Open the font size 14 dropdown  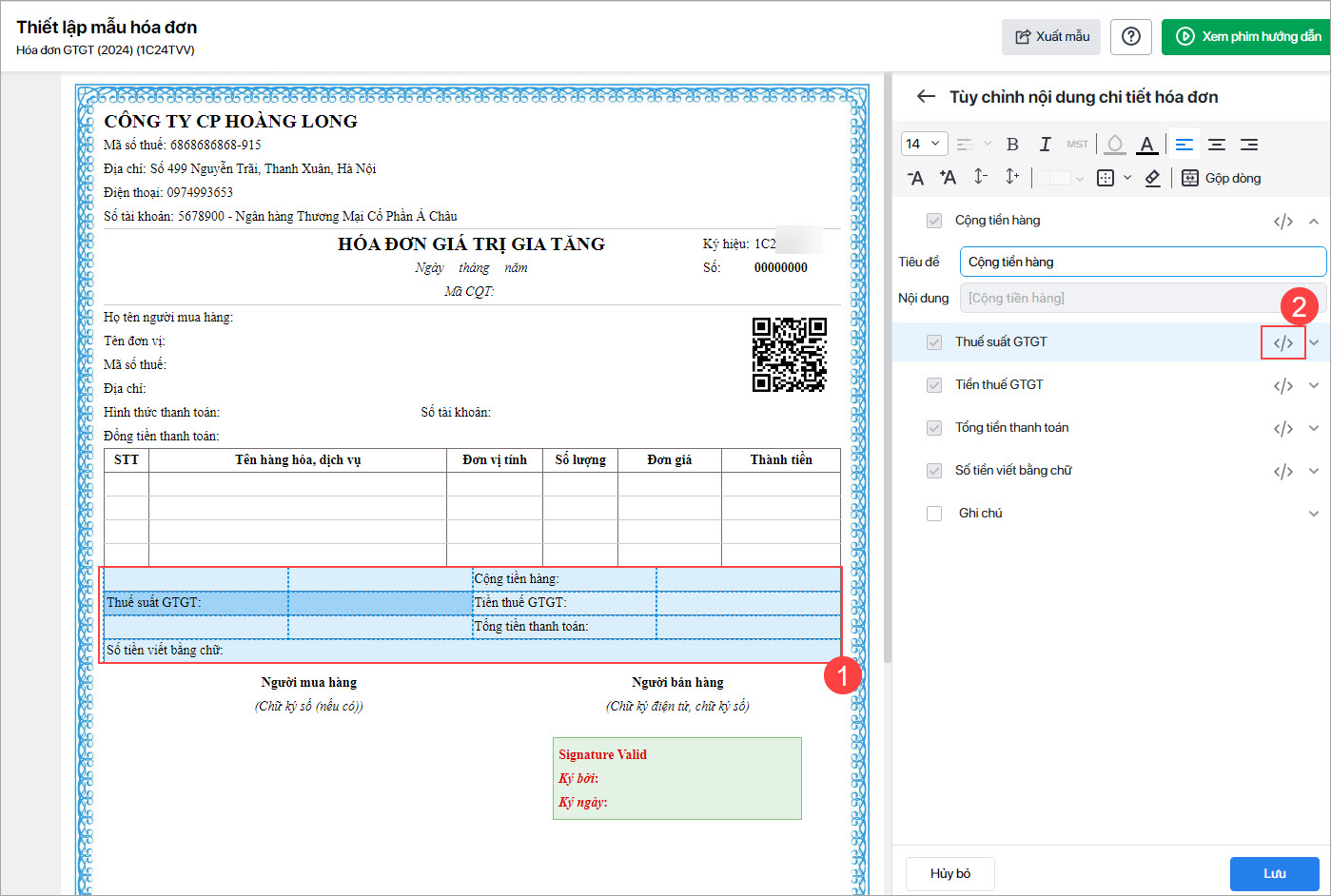point(923,144)
